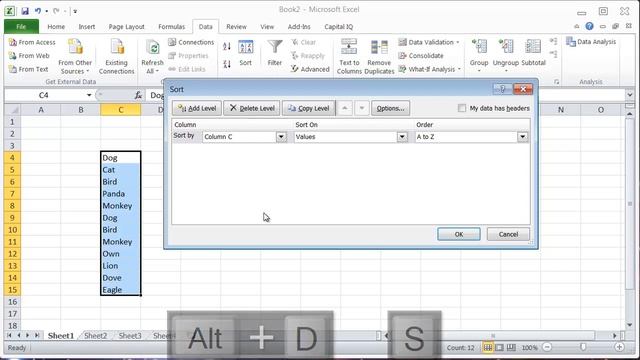The height and width of the screenshot is (360, 640).
Task: Click the vertical scrollbar down arrow
Action: pos(629,325)
